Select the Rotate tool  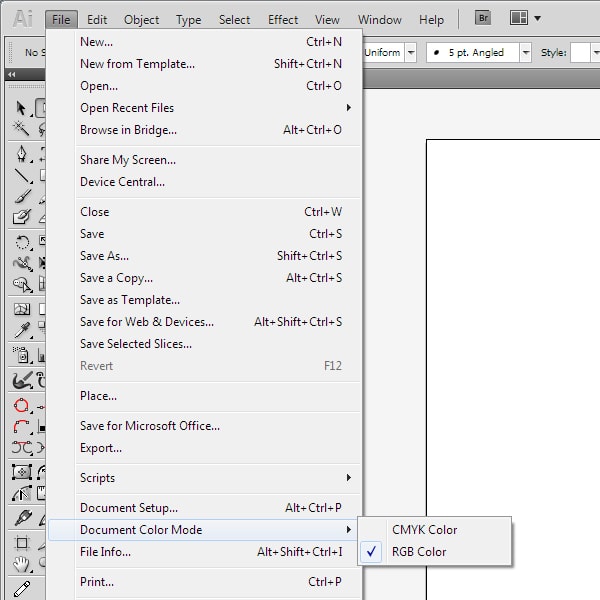pos(22,242)
